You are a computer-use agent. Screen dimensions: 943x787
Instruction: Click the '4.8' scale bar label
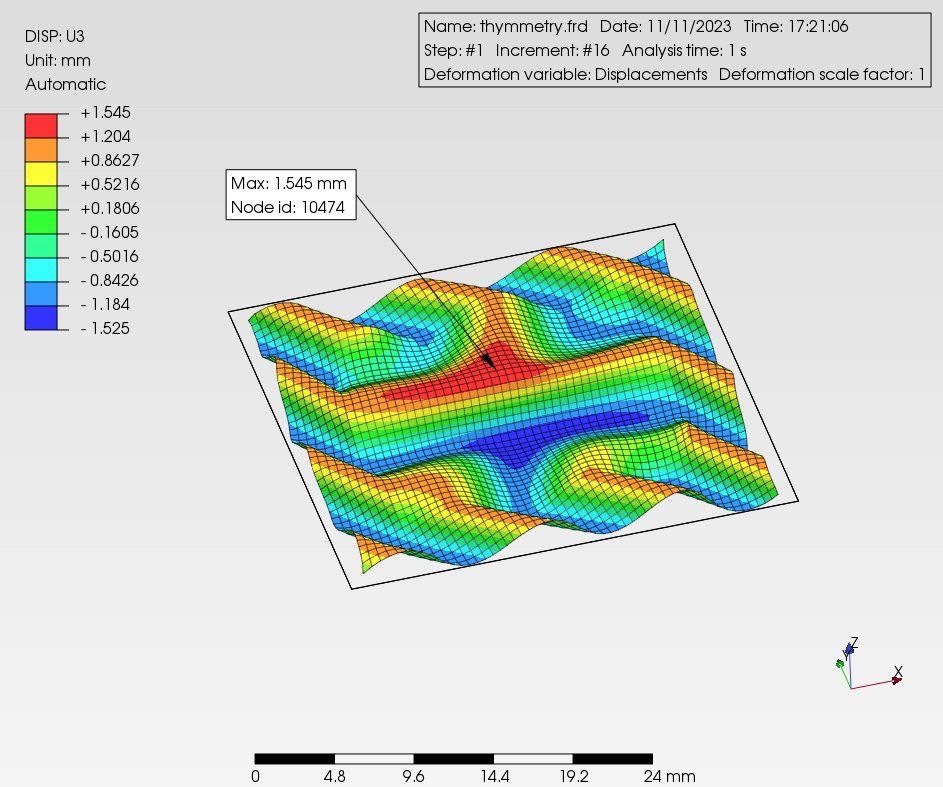click(x=334, y=776)
